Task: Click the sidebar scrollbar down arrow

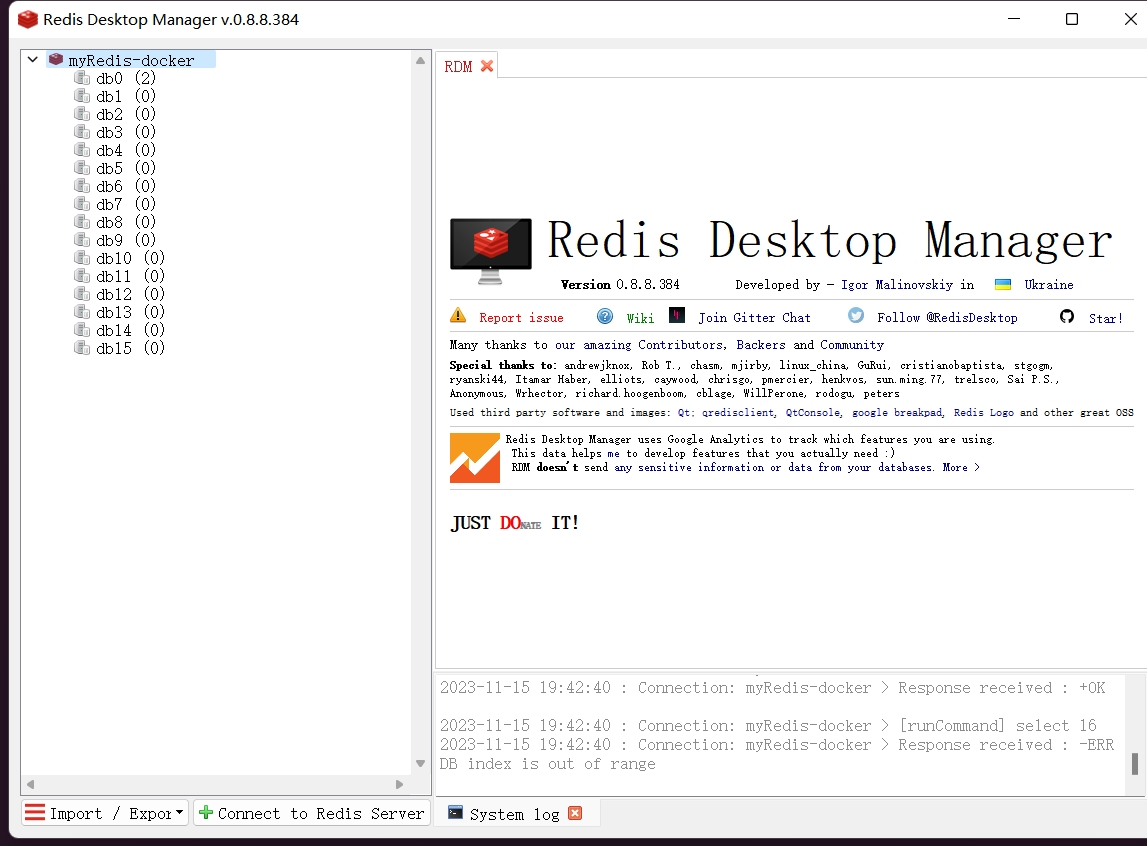Action: coord(420,762)
